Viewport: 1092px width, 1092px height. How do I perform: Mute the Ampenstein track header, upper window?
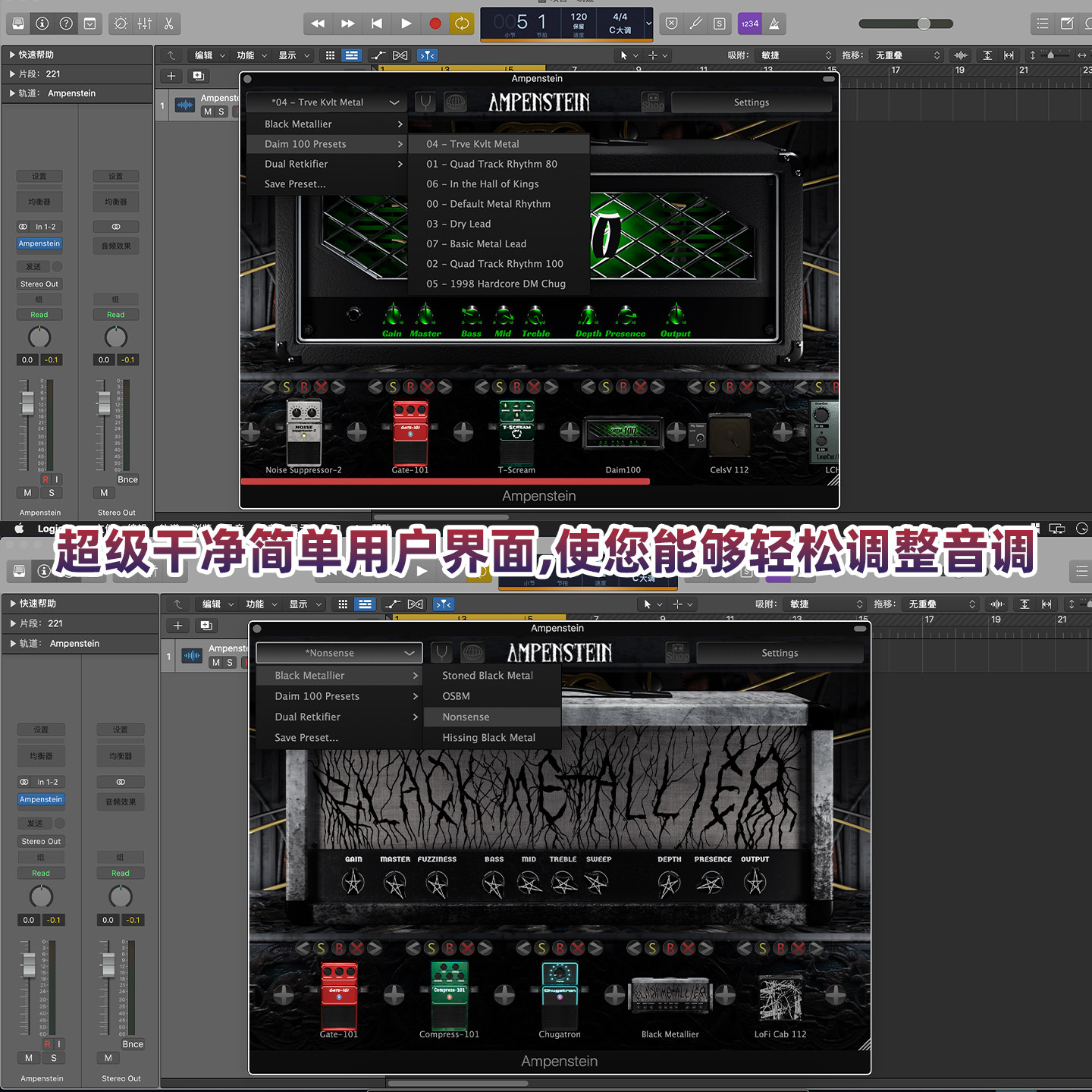tap(208, 111)
